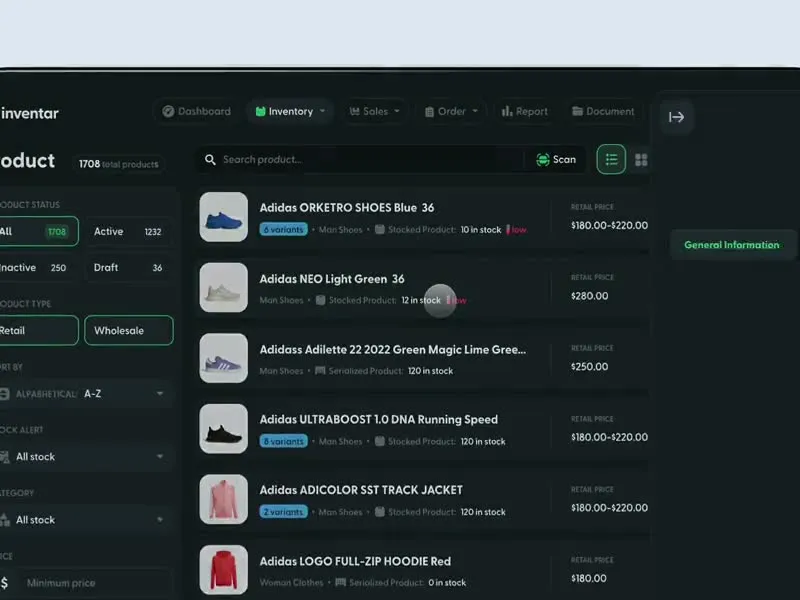This screenshot has height=600, width=800.
Task: Switch to grid view
Action: (x=641, y=160)
